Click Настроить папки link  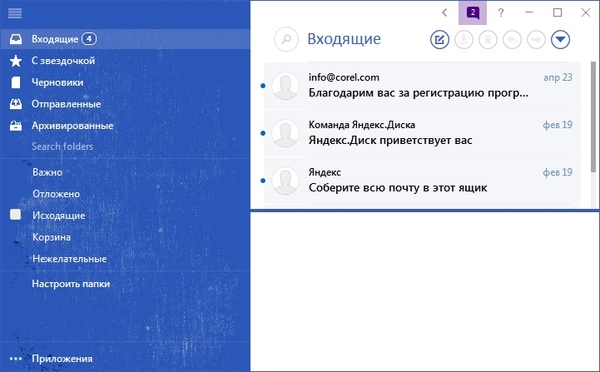coord(71,284)
